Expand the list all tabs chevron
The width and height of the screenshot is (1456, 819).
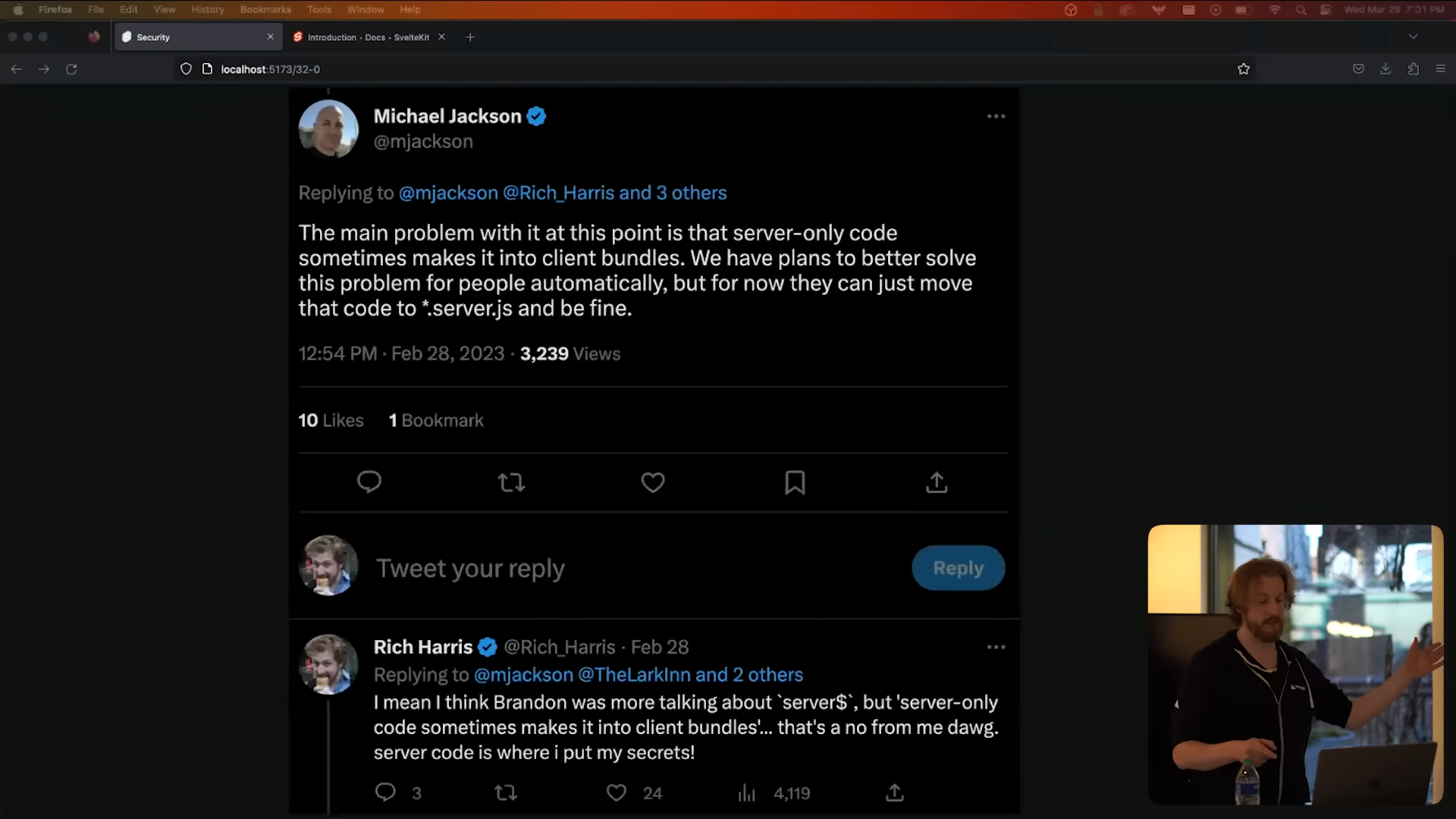[x=1413, y=37]
